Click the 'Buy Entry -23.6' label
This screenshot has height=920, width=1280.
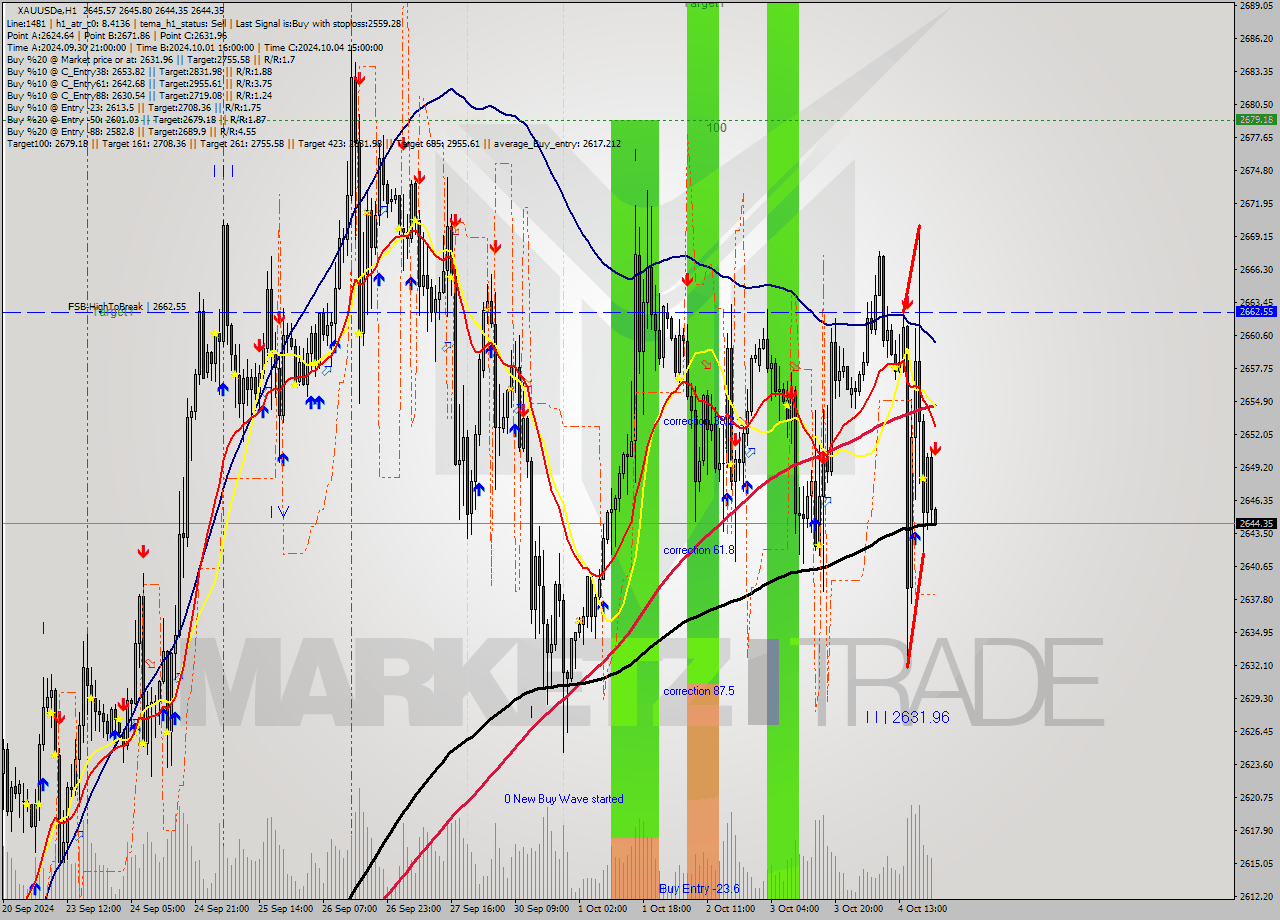click(x=699, y=889)
